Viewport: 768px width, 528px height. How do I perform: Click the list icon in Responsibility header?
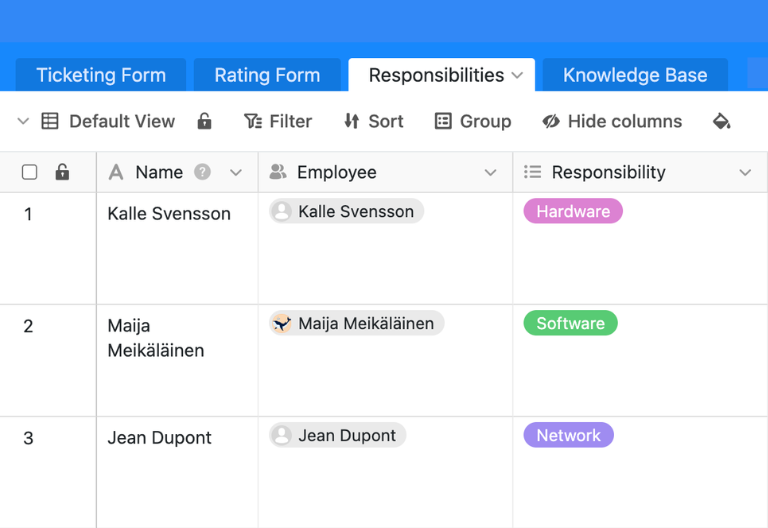pos(533,172)
